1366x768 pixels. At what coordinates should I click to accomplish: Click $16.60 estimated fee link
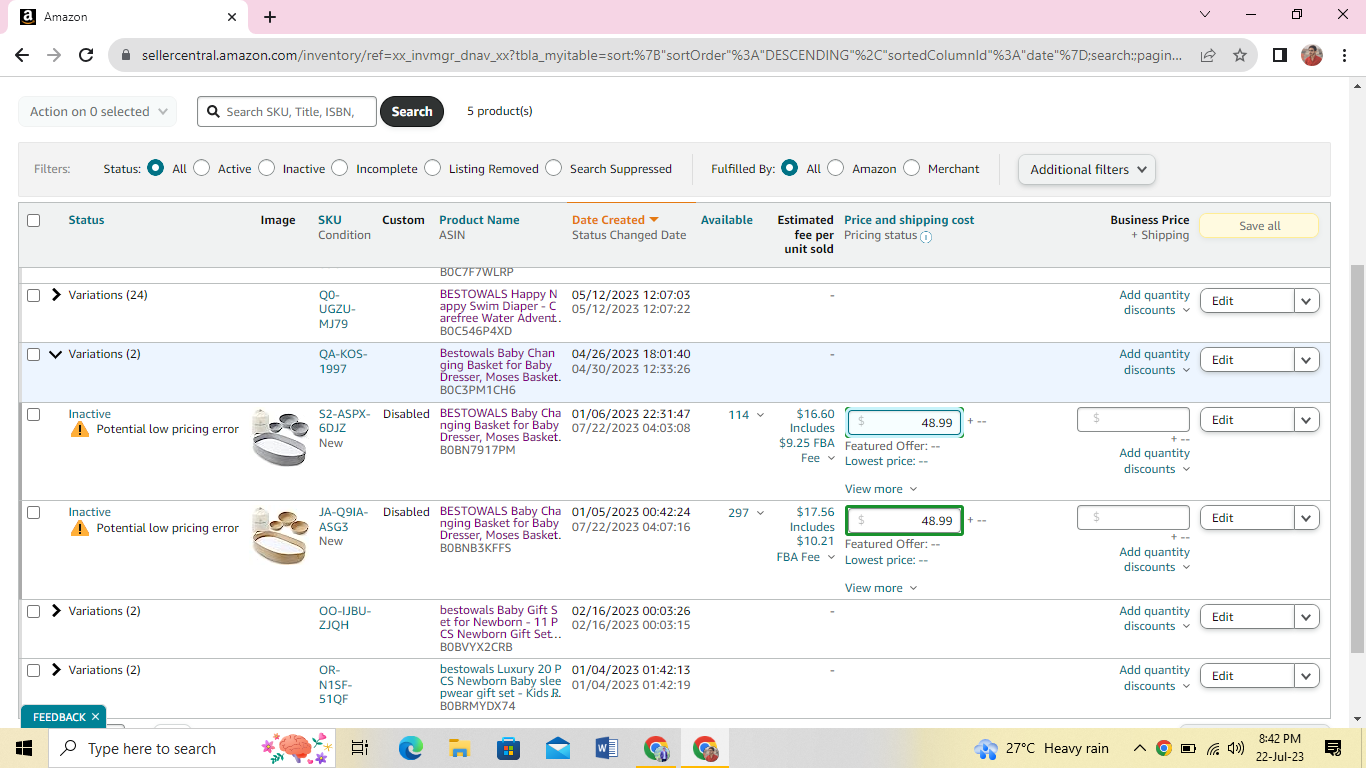[x=815, y=414]
